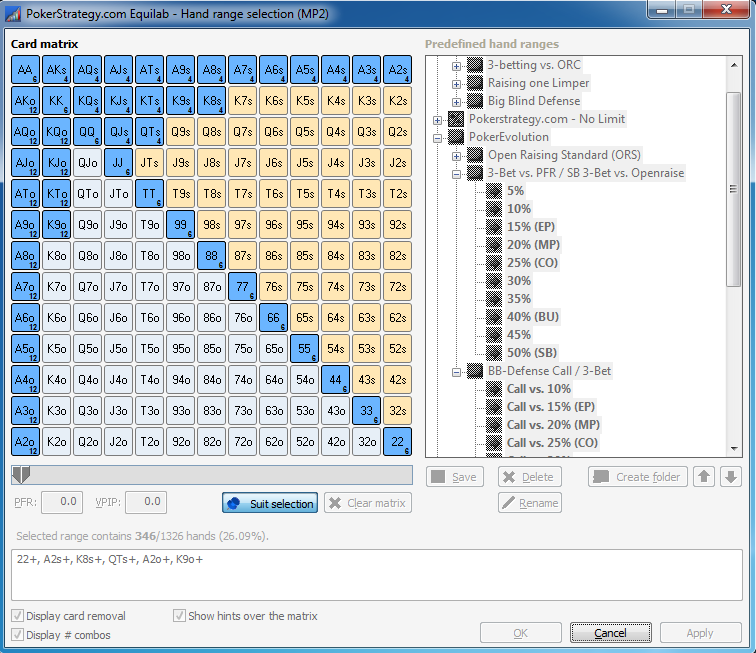Select the QJo hand cell

pyautogui.click(x=87, y=163)
